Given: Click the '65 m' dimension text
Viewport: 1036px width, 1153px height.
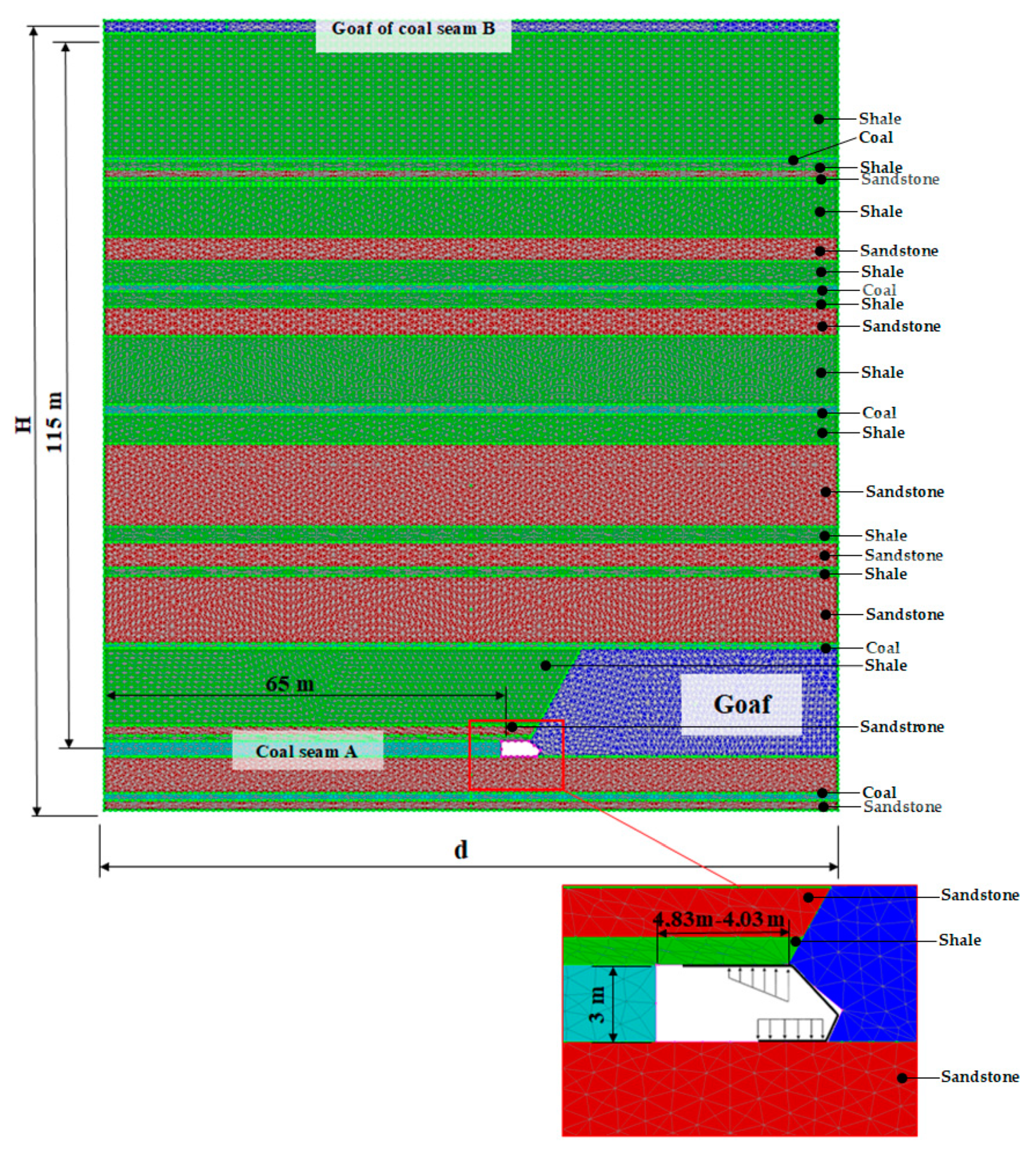Looking at the screenshot, I should [290, 684].
